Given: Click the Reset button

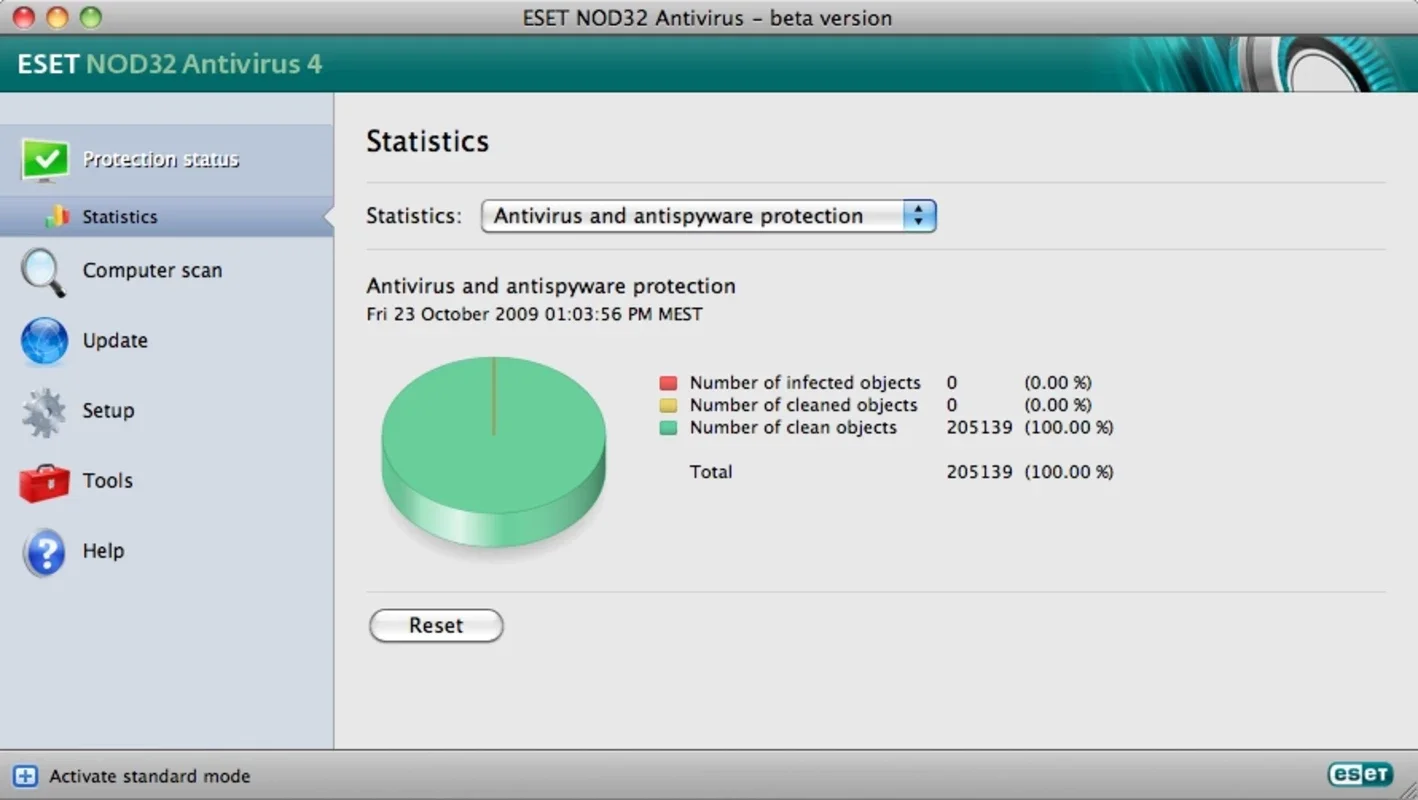Looking at the screenshot, I should [436, 626].
